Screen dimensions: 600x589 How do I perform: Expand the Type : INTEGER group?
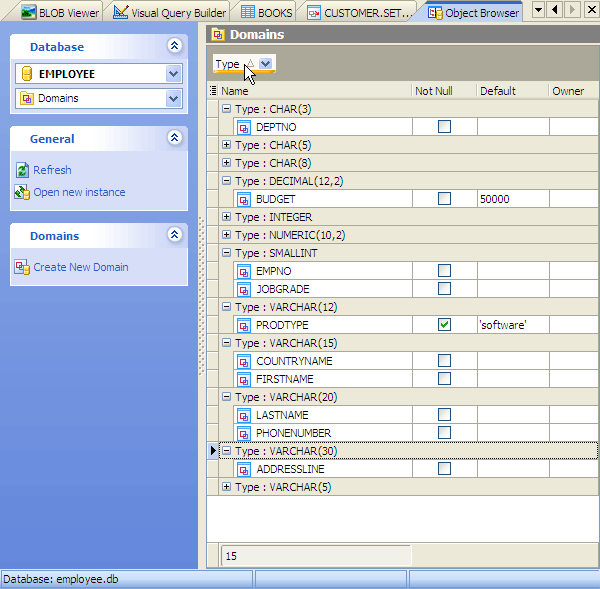pyautogui.click(x=227, y=217)
